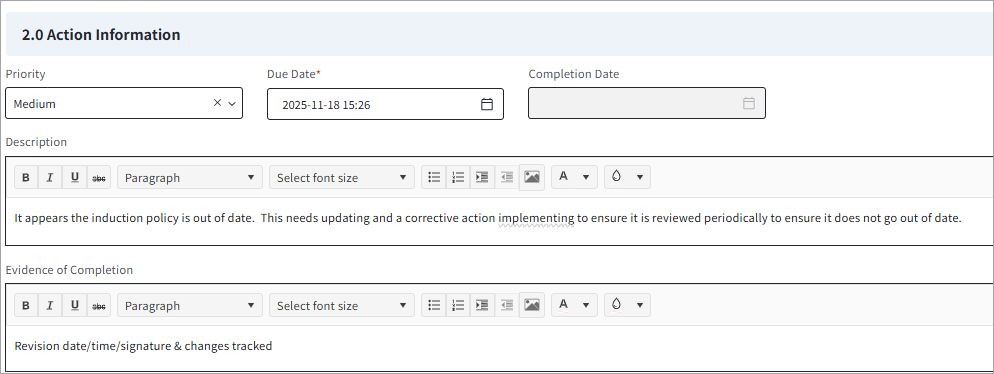Viewport: 994px width, 374px height.
Task: Click the 'Evidence of Completion' label
Action: click(x=69, y=270)
